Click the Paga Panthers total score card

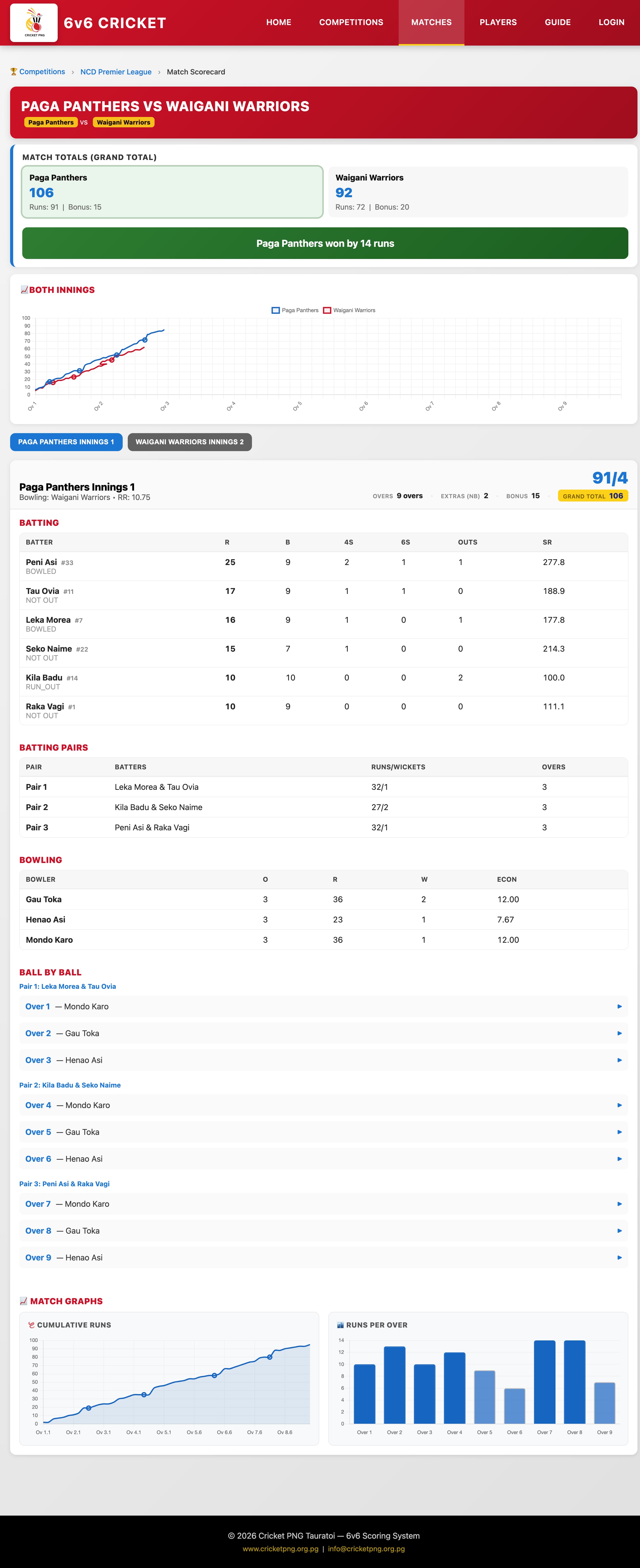(172, 192)
